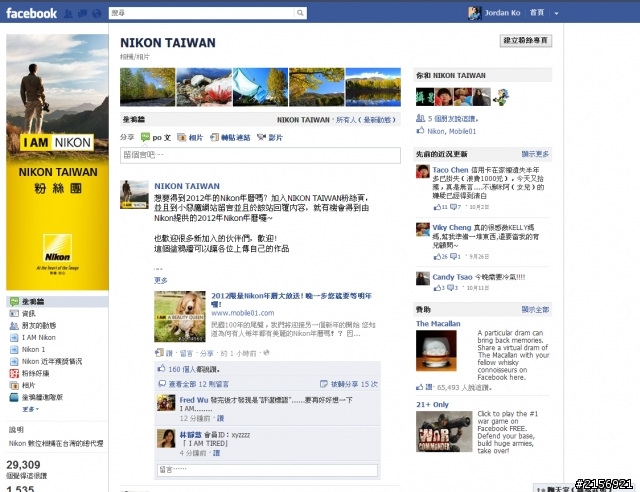Open Nikon 1 sidebar tab
640x492 pixels.
(x=33, y=350)
